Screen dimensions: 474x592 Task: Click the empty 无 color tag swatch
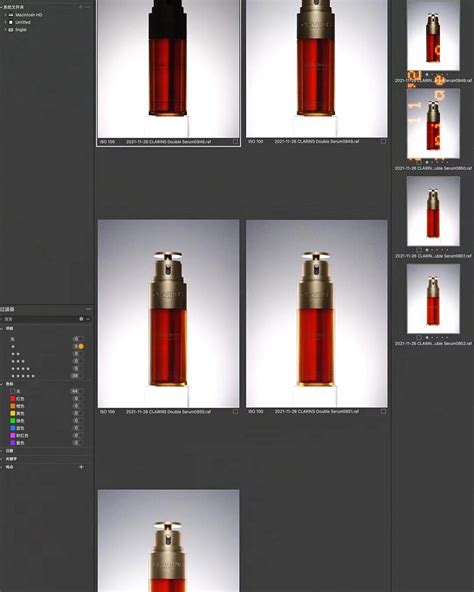[x=12, y=391]
